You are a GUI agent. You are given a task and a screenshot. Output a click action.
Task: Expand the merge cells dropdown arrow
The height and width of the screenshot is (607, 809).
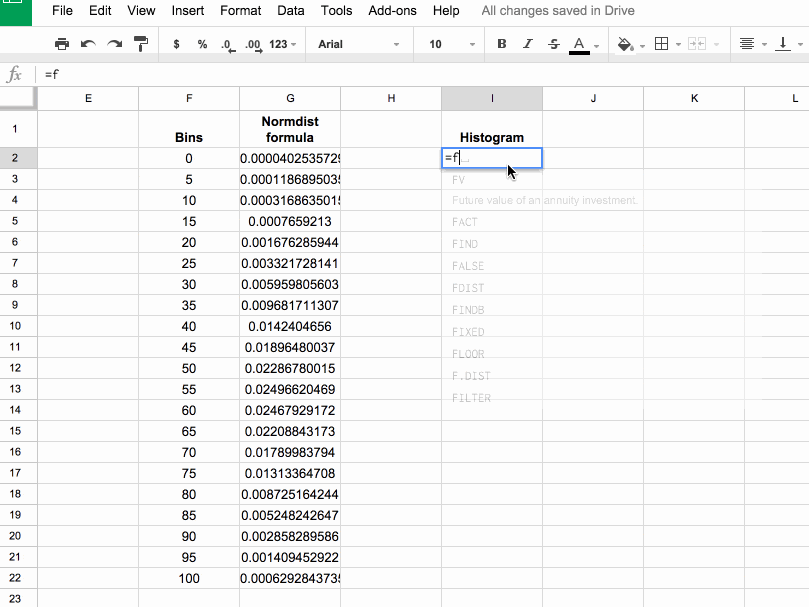click(716, 45)
